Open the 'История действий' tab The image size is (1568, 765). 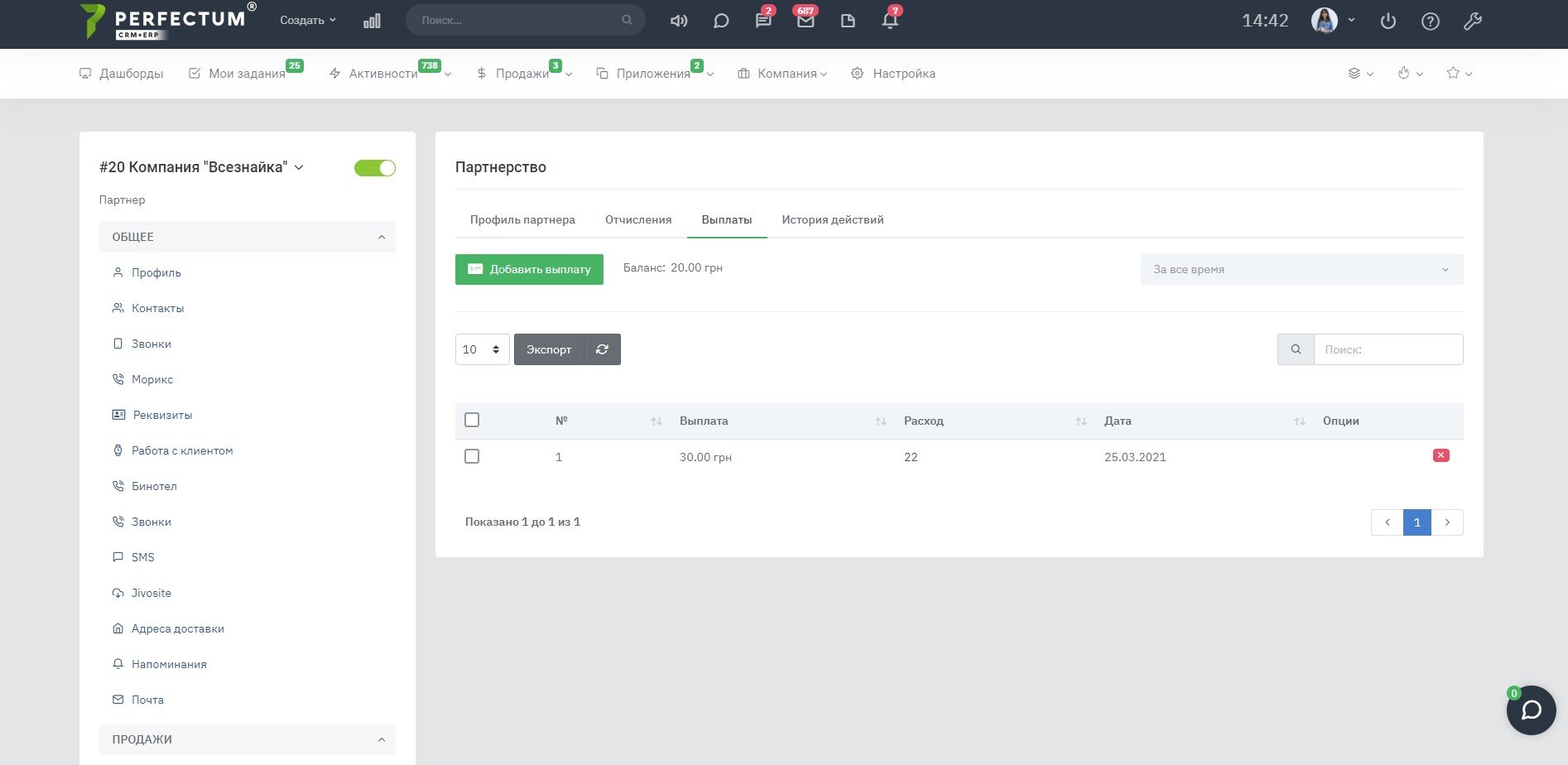coord(832,220)
